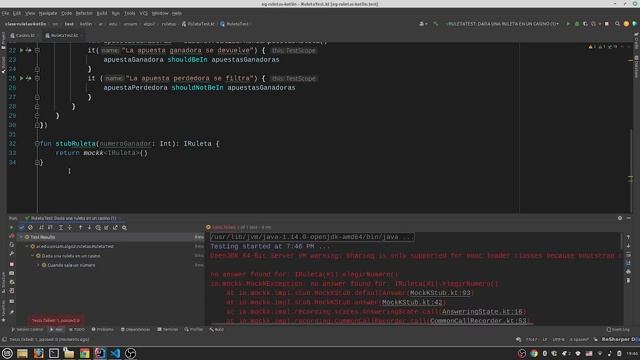Run test from gutter at line 25
Image resolution: width=640 pixels, height=360 pixels.
[22, 78]
